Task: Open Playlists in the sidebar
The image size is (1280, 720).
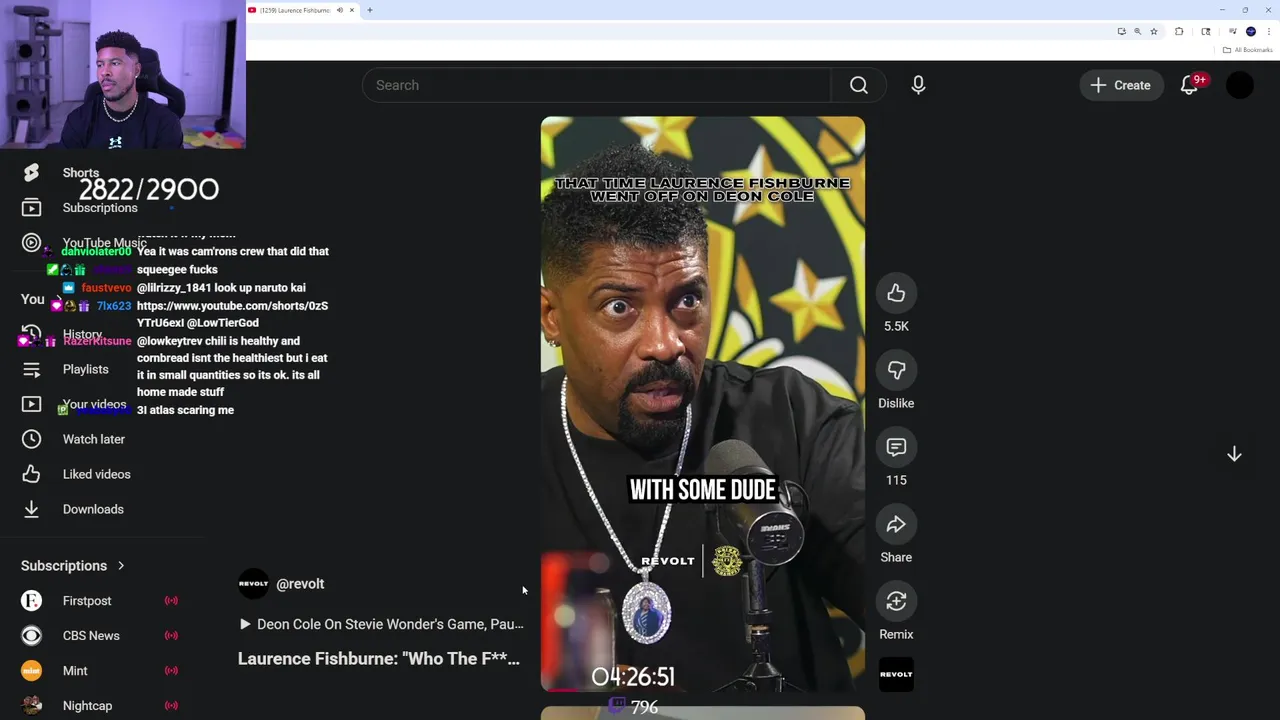Action: pyautogui.click(x=85, y=369)
